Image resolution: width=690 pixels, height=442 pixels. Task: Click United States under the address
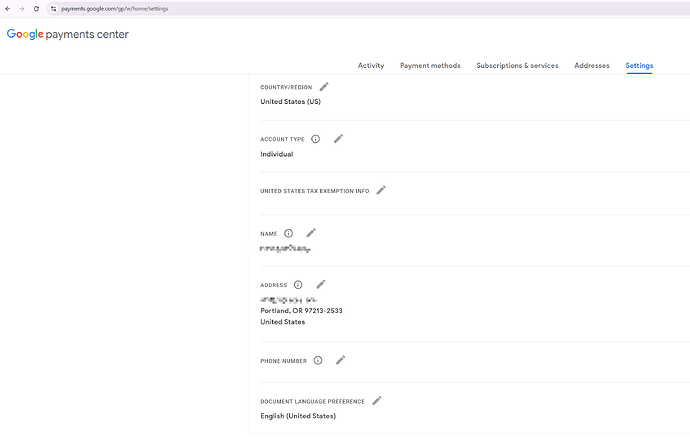(283, 322)
